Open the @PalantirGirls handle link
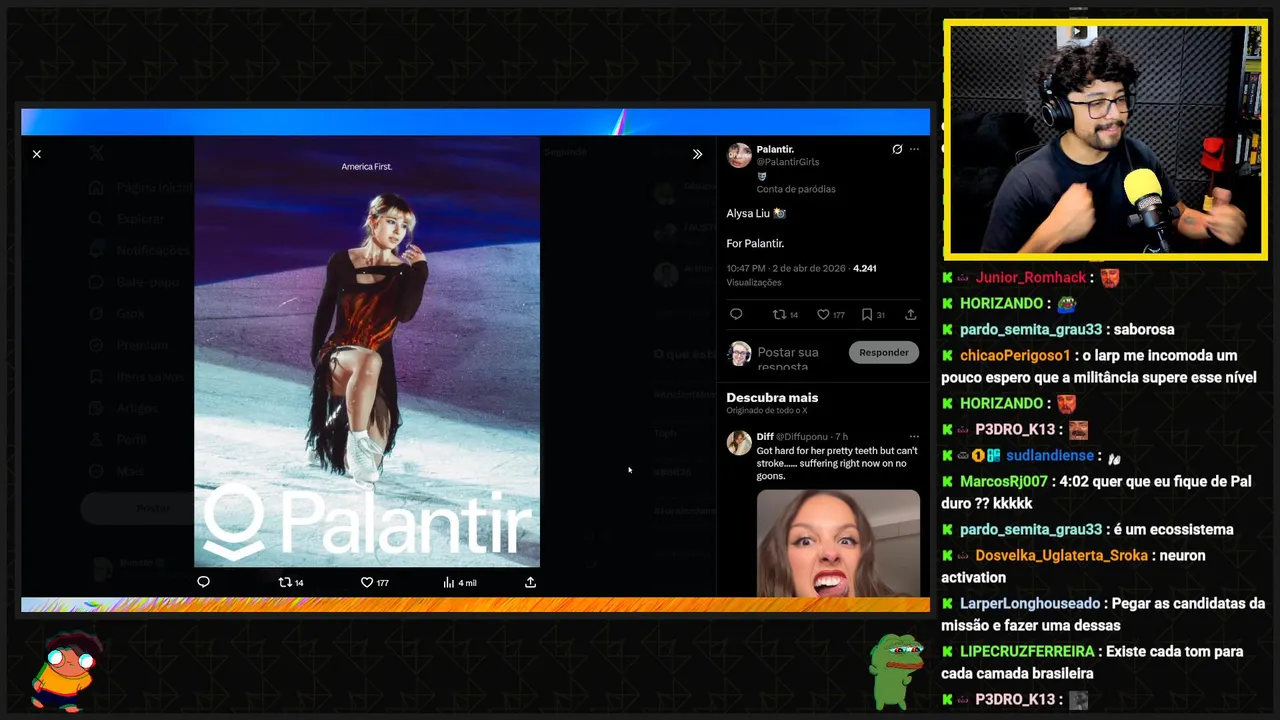The image size is (1280, 720). tap(788, 162)
